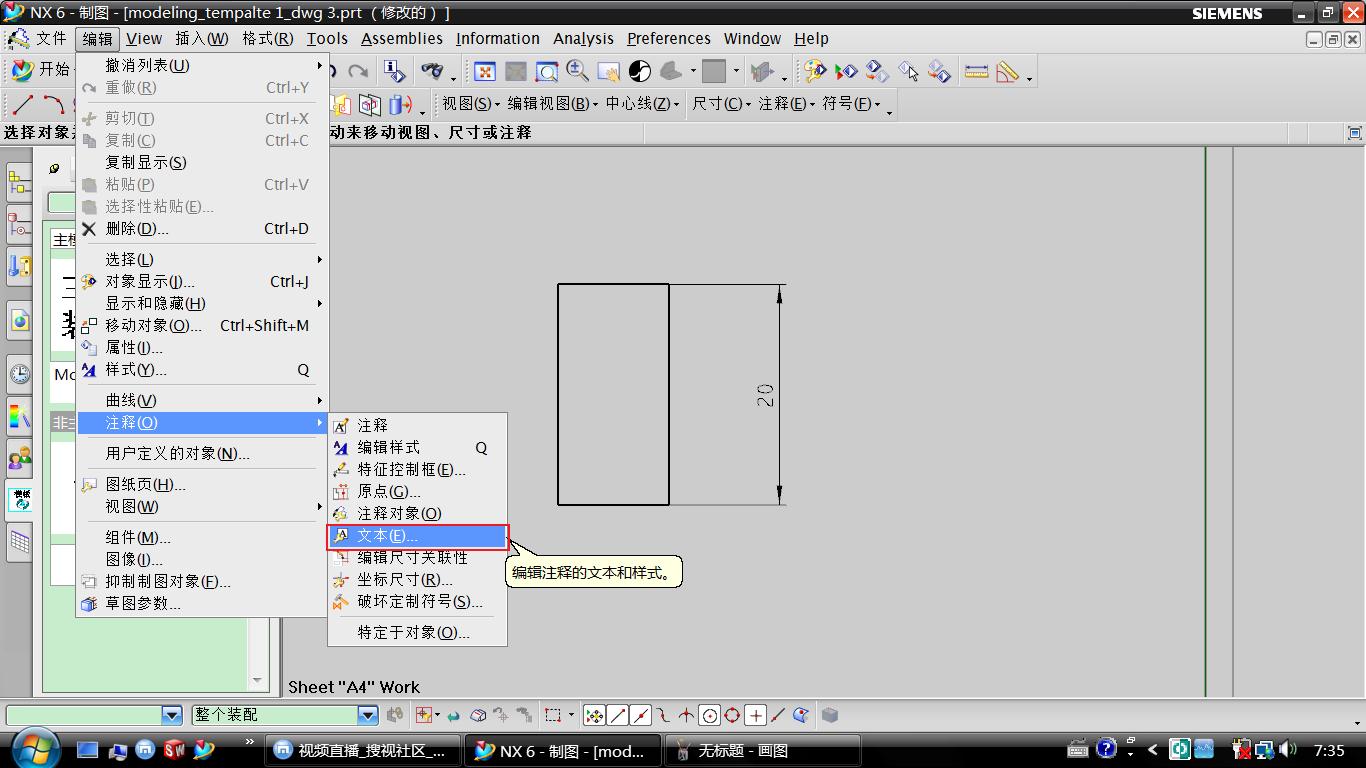Switch to 无标题 - 画图 taskbar window
The width and height of the screenshot is (1366, 768).
pyautogui.click(x=763, y=750)
